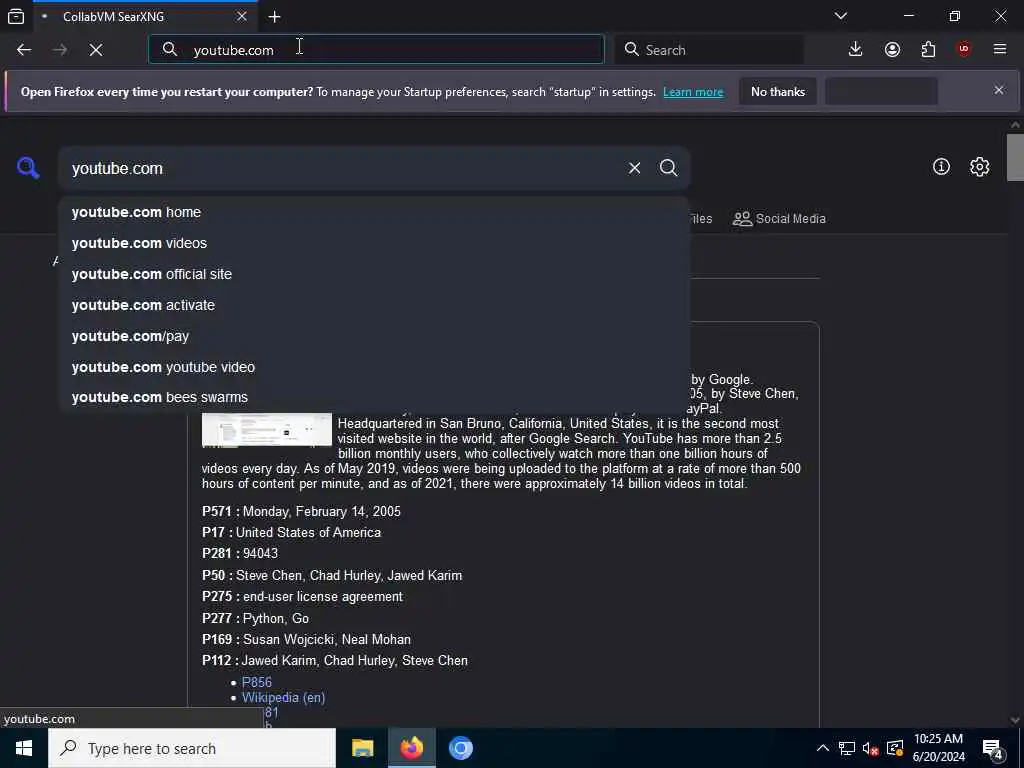
Task: Open the blue circle taskbar app
Action: click(460, 748)
